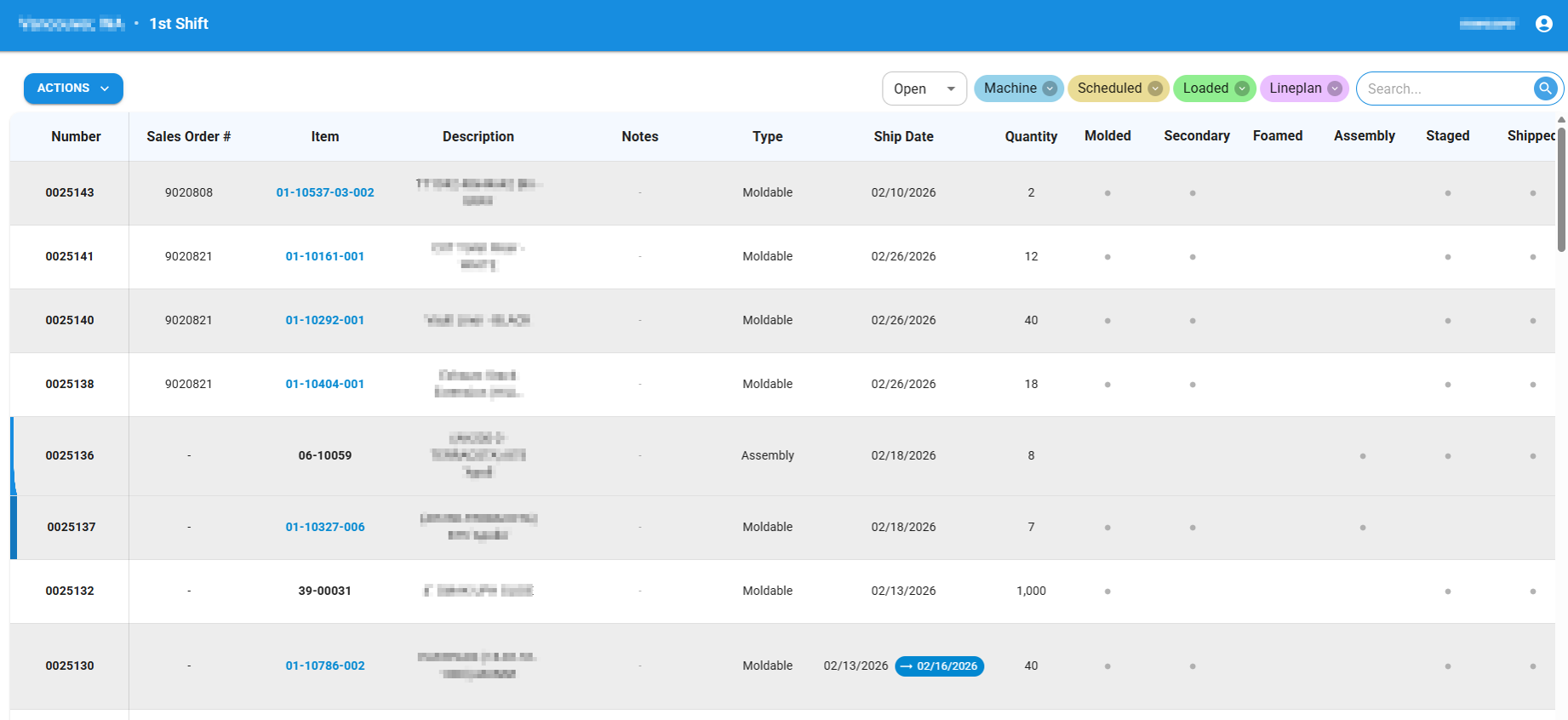Screen dimensions: 1568x720
Task: Click into the Search input field
Action: [x=1443, y=89]
